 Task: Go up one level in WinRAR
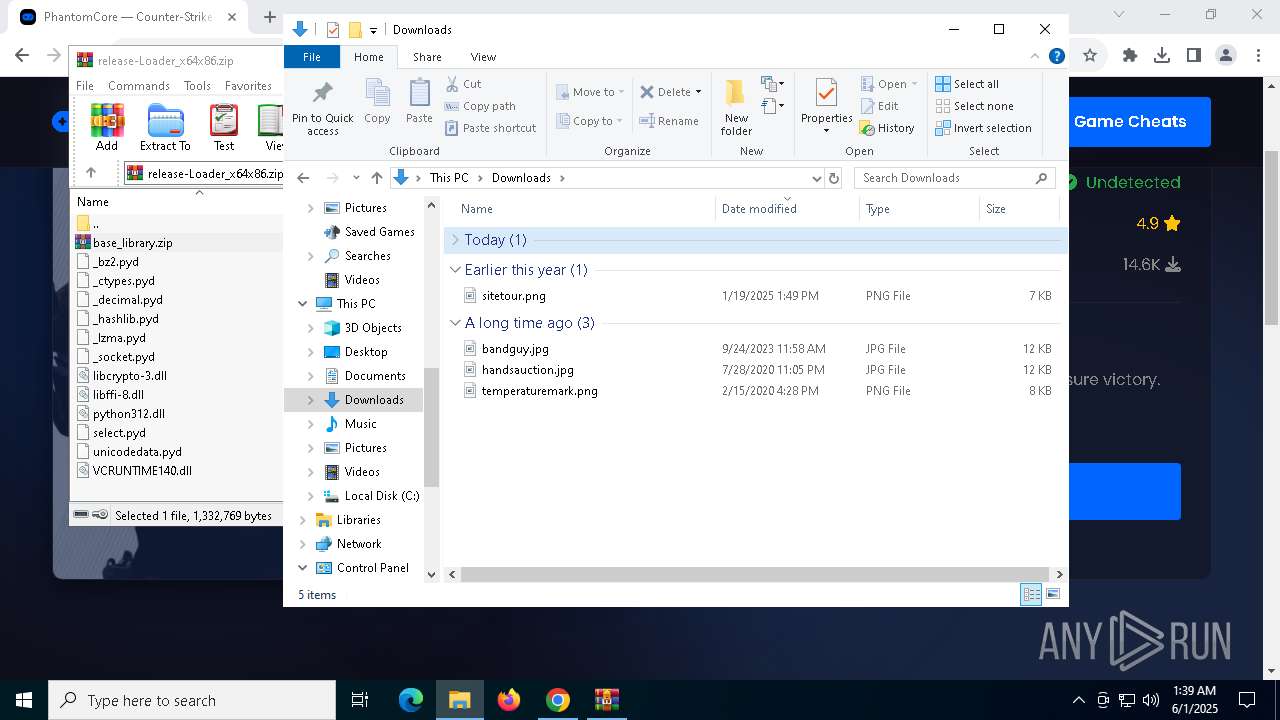click(x=91, y=173)
